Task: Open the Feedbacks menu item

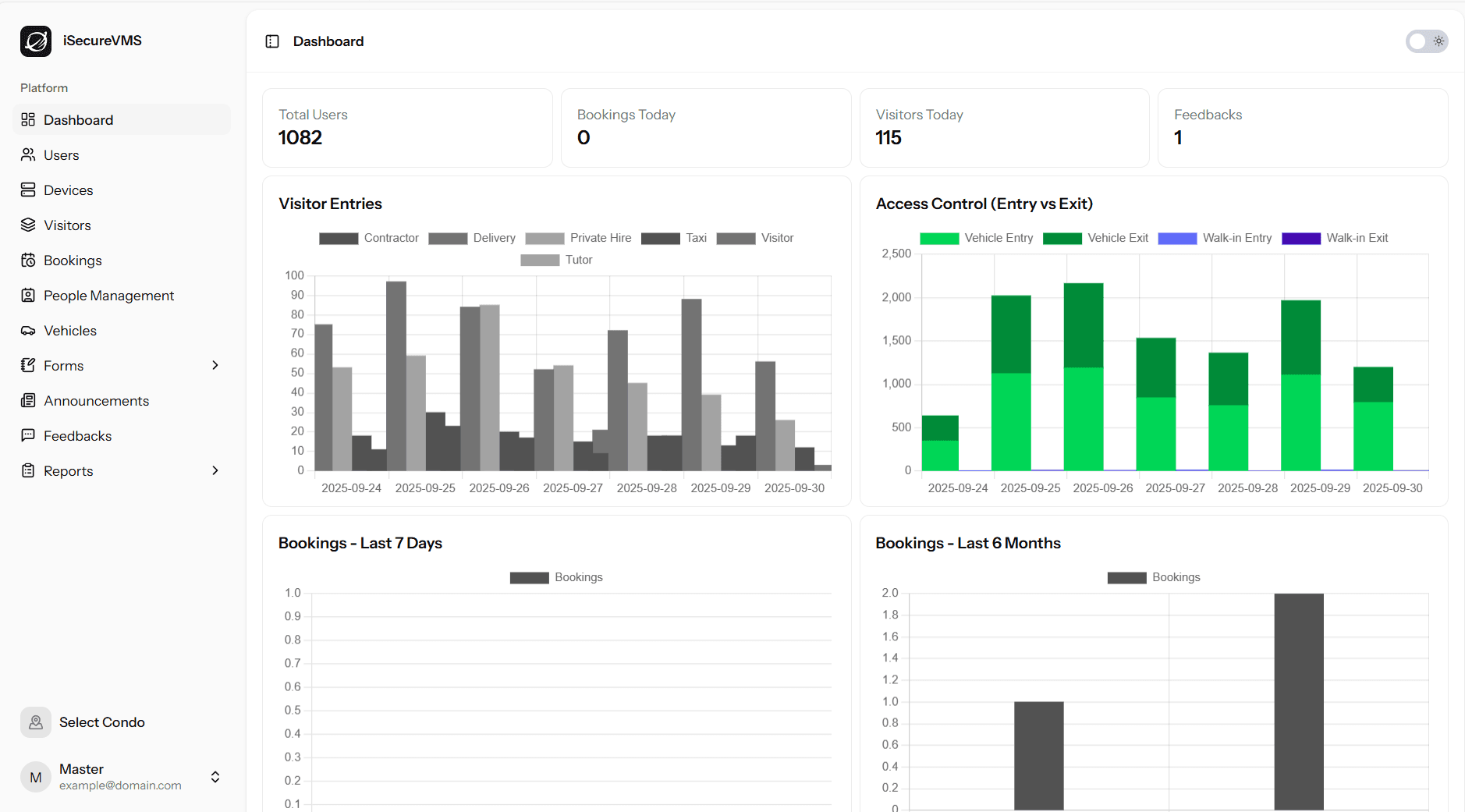Action: click(77, 436)
